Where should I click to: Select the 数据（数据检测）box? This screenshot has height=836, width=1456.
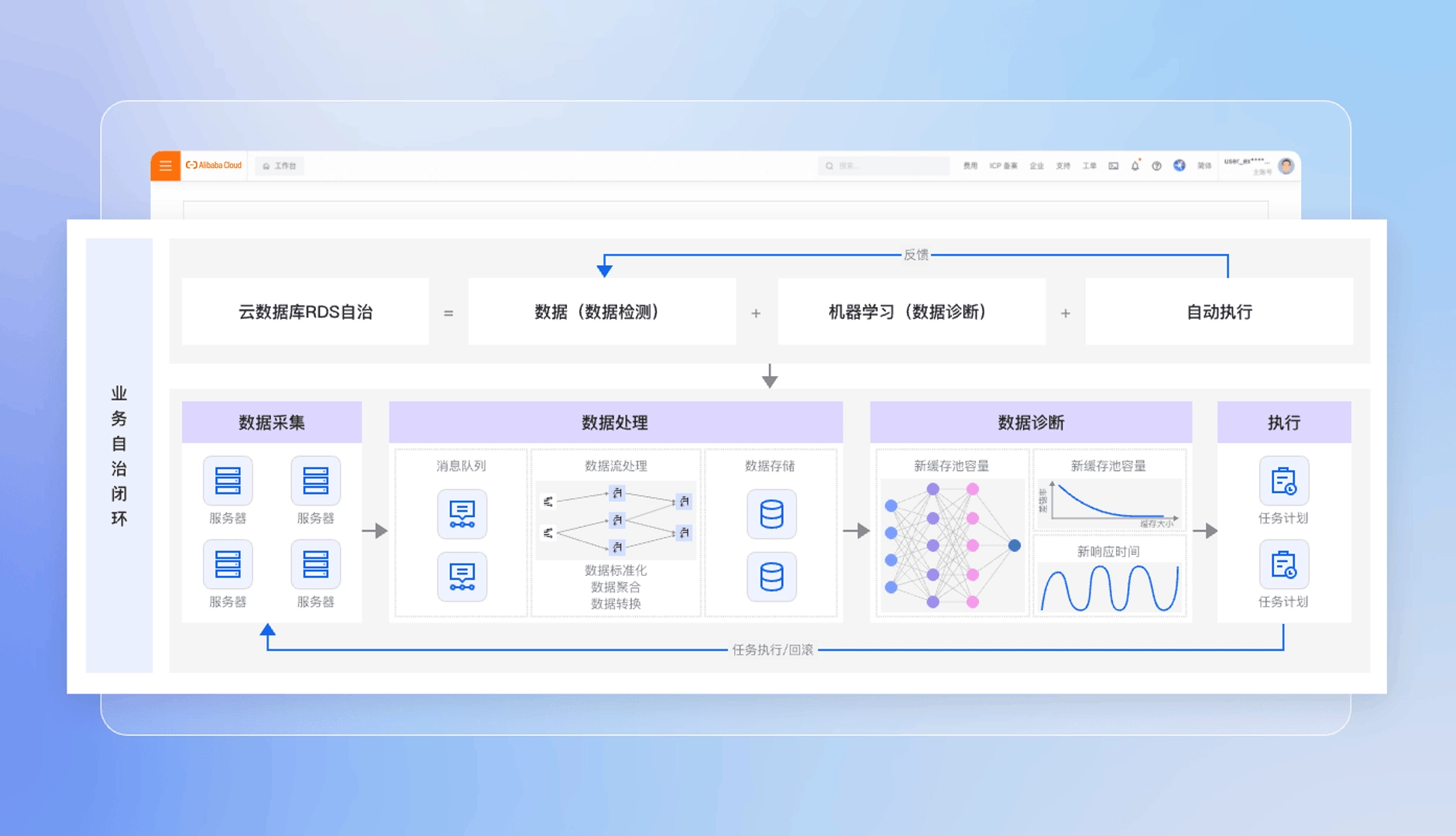pyautogui.click(x=603, y=312)
